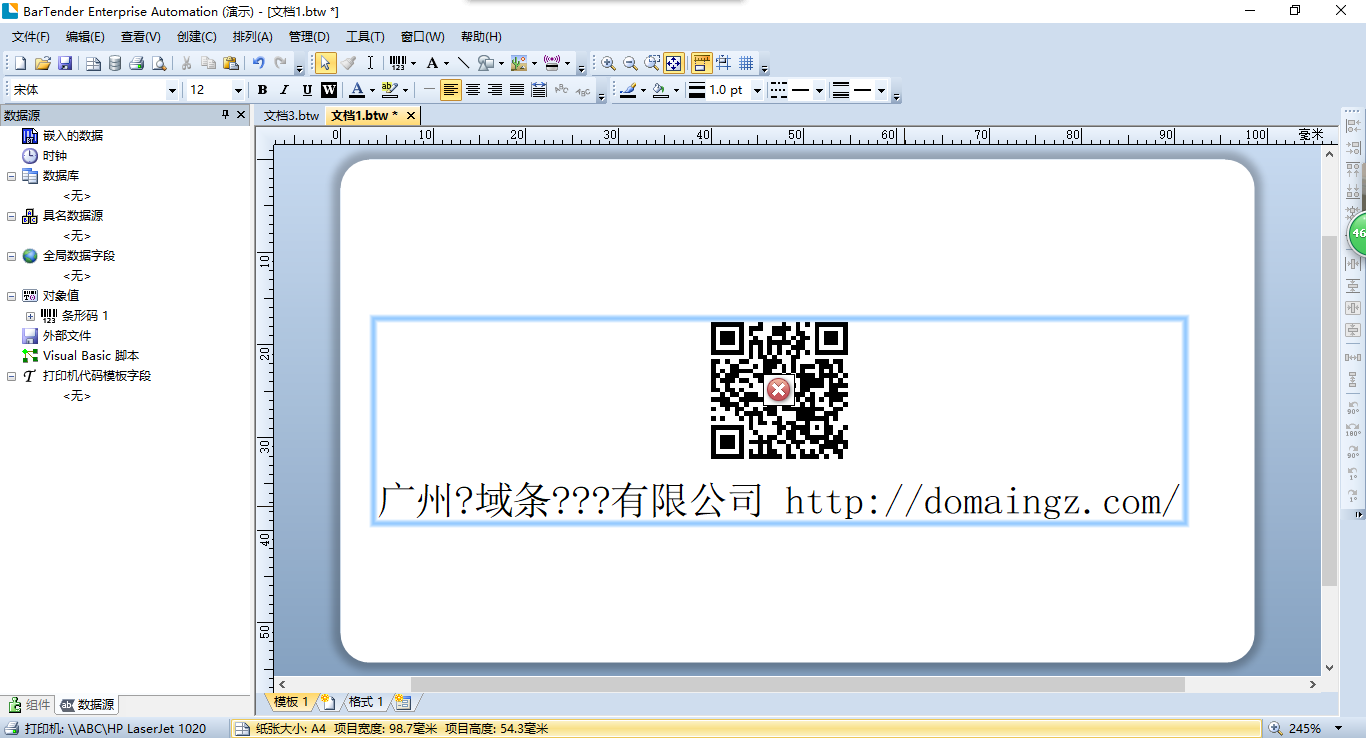1366x738 pixels.
Task: Click the line drawing tool
Action: tap(462, 63)
